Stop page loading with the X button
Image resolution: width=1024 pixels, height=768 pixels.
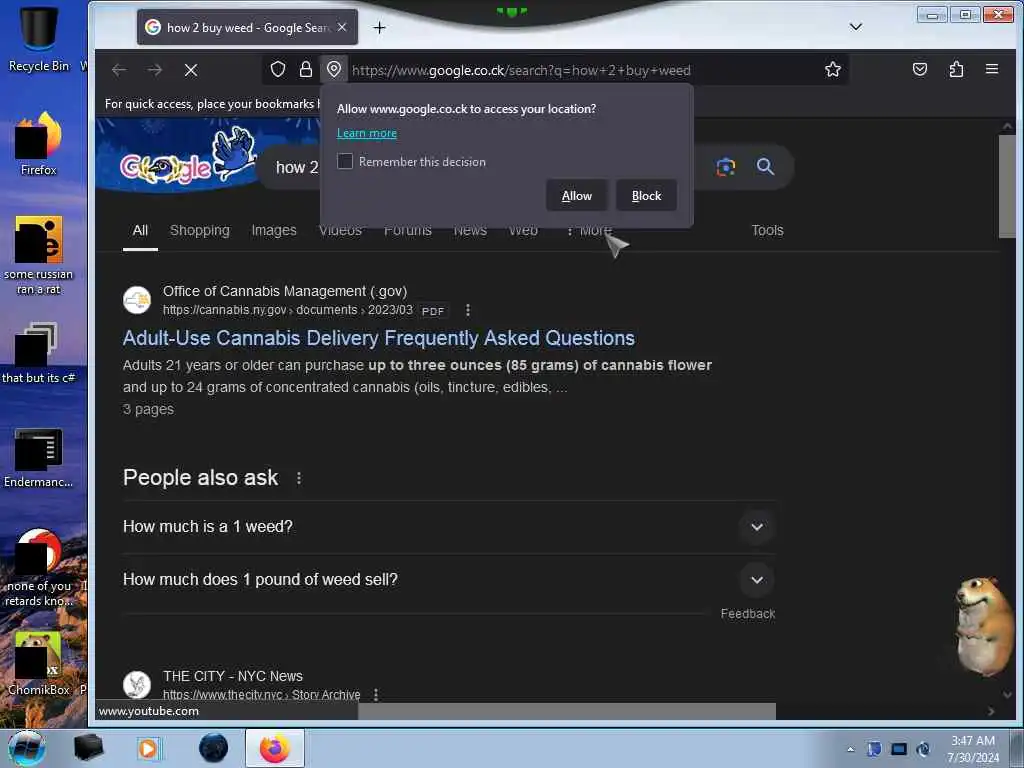click(191, 70)
